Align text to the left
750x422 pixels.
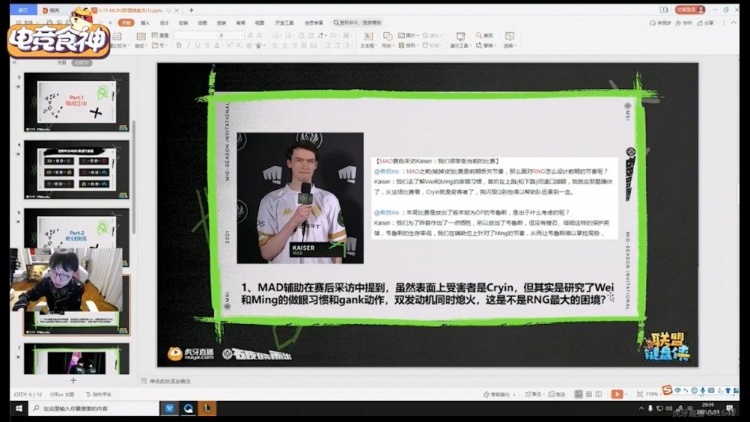[276, 45]
